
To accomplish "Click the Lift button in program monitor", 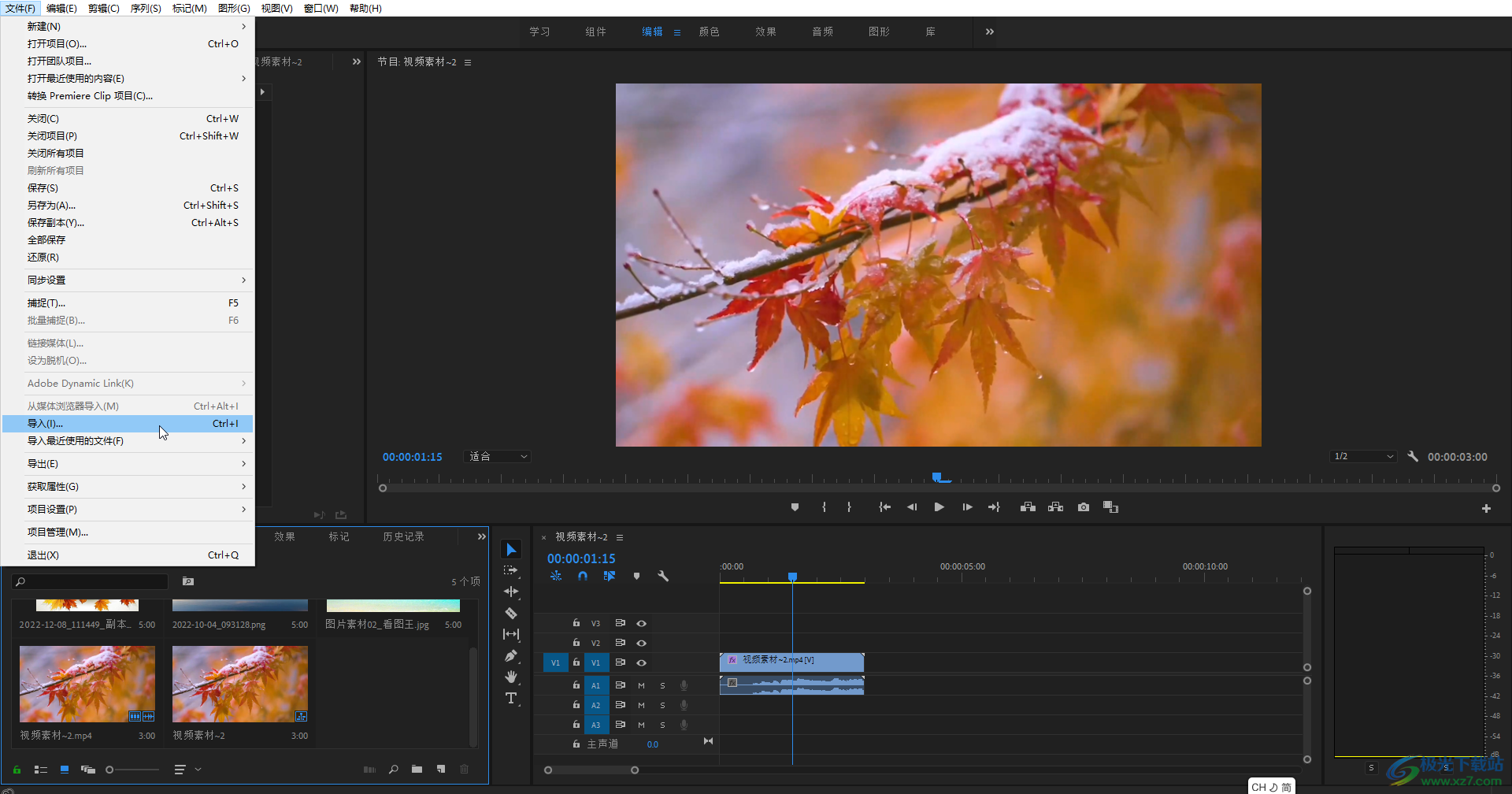I will pyautogui.click(x=1028, y=507).
